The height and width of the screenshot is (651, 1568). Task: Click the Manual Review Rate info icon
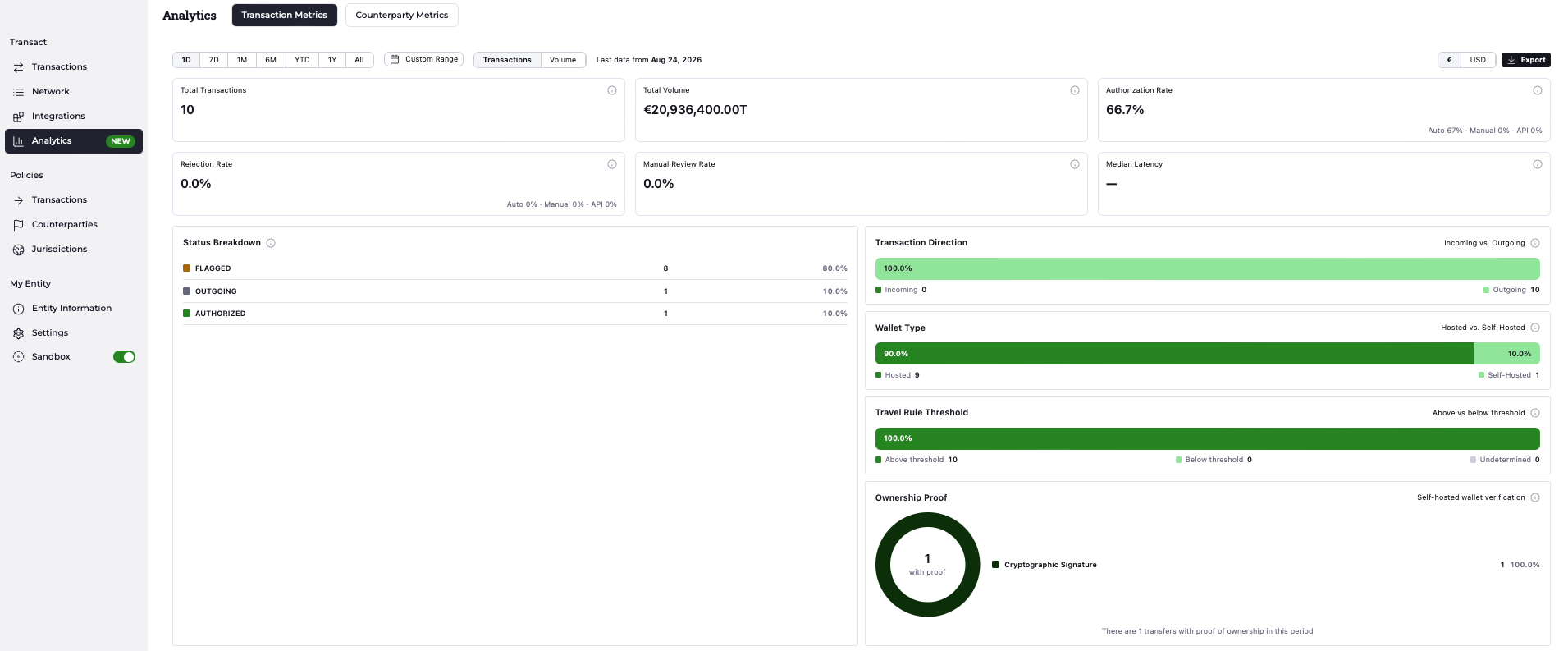(x=1075, y=164)
